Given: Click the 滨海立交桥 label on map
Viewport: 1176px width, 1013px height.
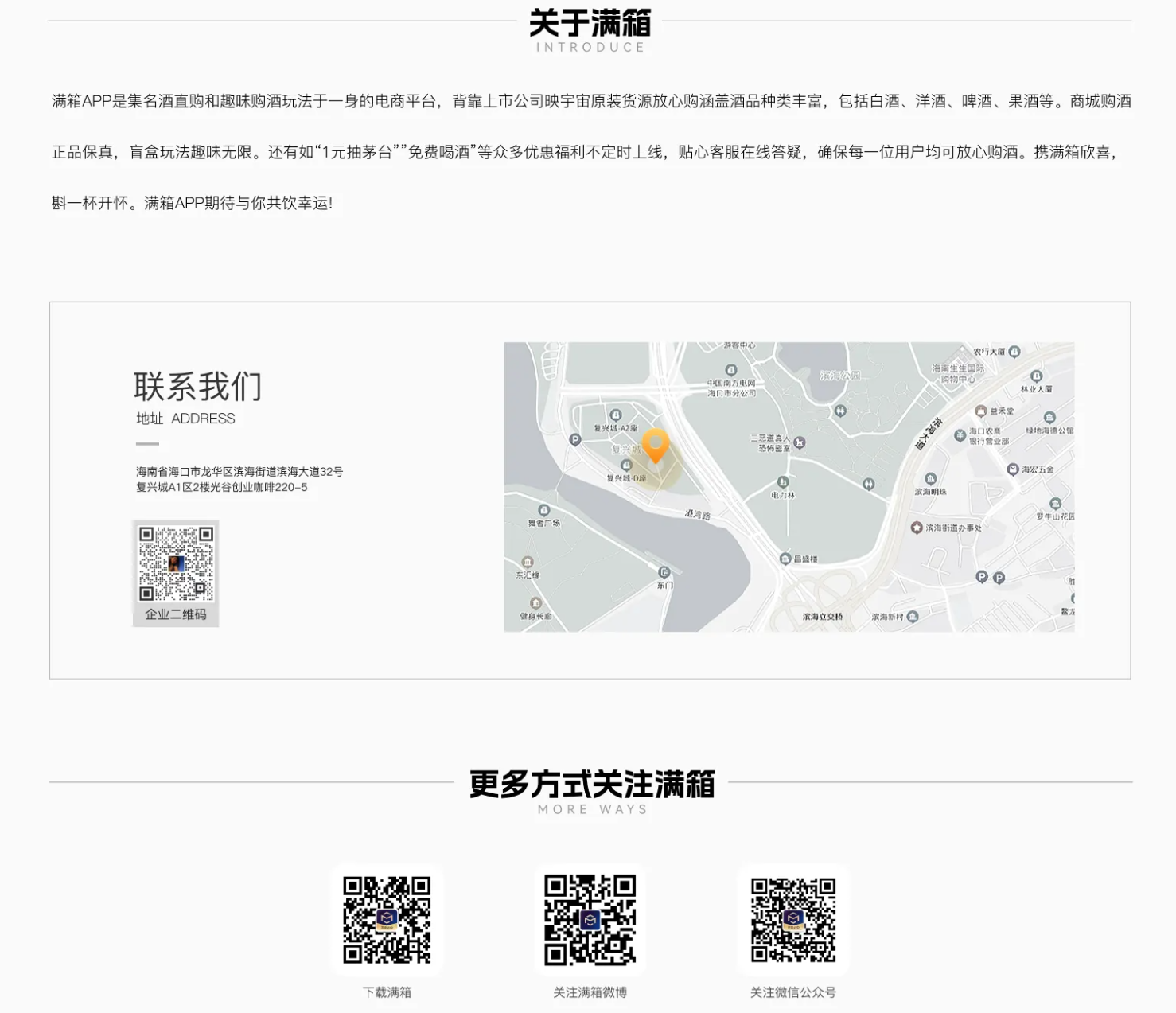Looking at the screenshot, I should [x=823, y=617].
